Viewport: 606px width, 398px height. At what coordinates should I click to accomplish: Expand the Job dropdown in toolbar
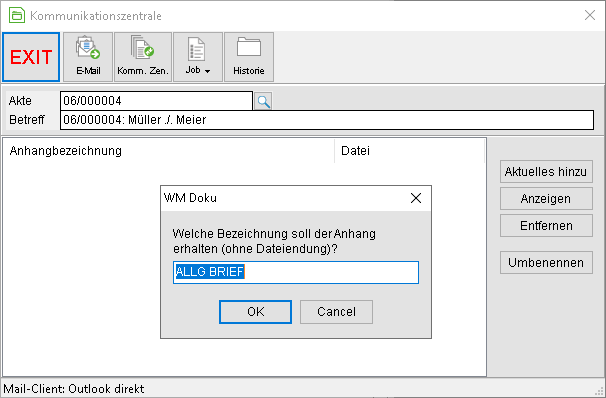tap(198, 57)
